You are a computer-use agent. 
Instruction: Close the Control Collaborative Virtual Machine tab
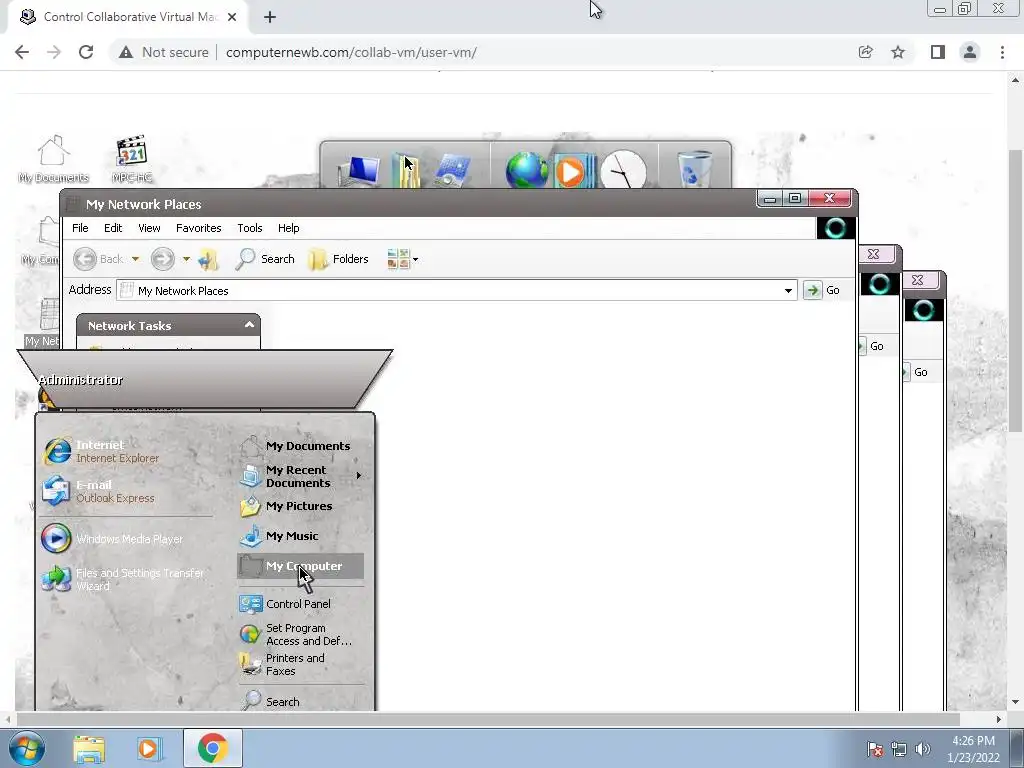(x=232, y=17)
